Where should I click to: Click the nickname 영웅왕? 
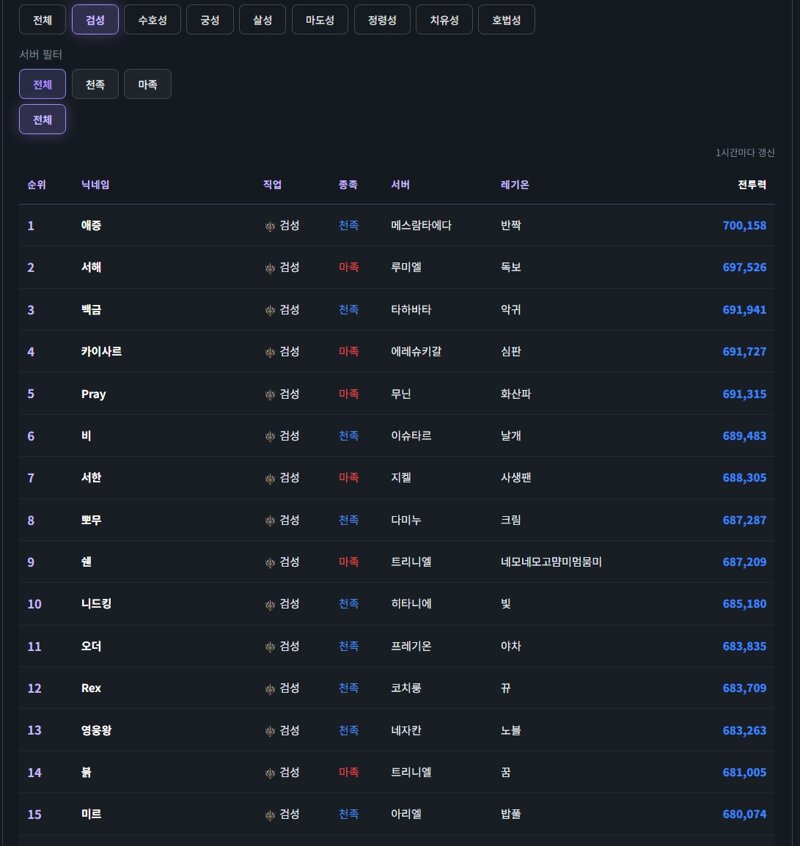[x=96, y=730]
